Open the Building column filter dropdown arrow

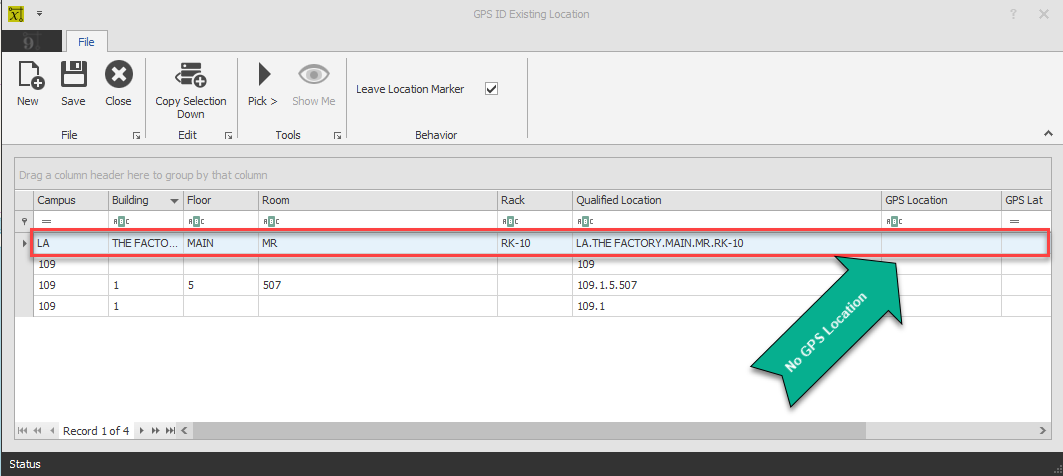(x=174, y=201)
